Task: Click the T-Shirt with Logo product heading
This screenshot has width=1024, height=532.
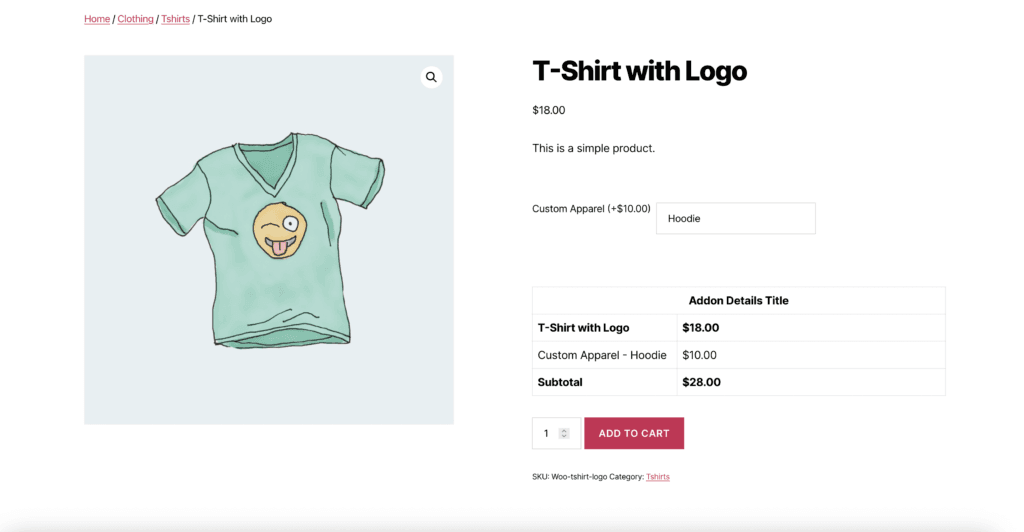Action: (639, 71)
